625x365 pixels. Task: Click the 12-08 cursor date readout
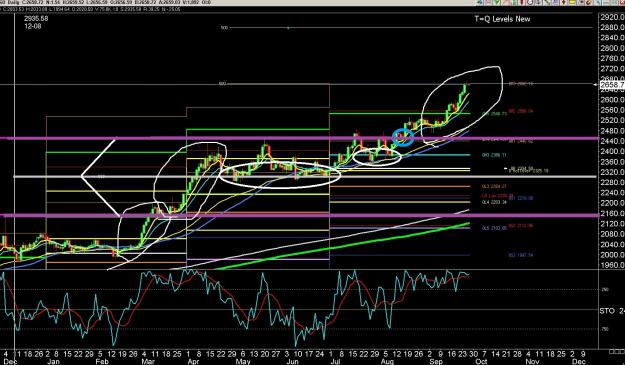[x=33, y=26]
